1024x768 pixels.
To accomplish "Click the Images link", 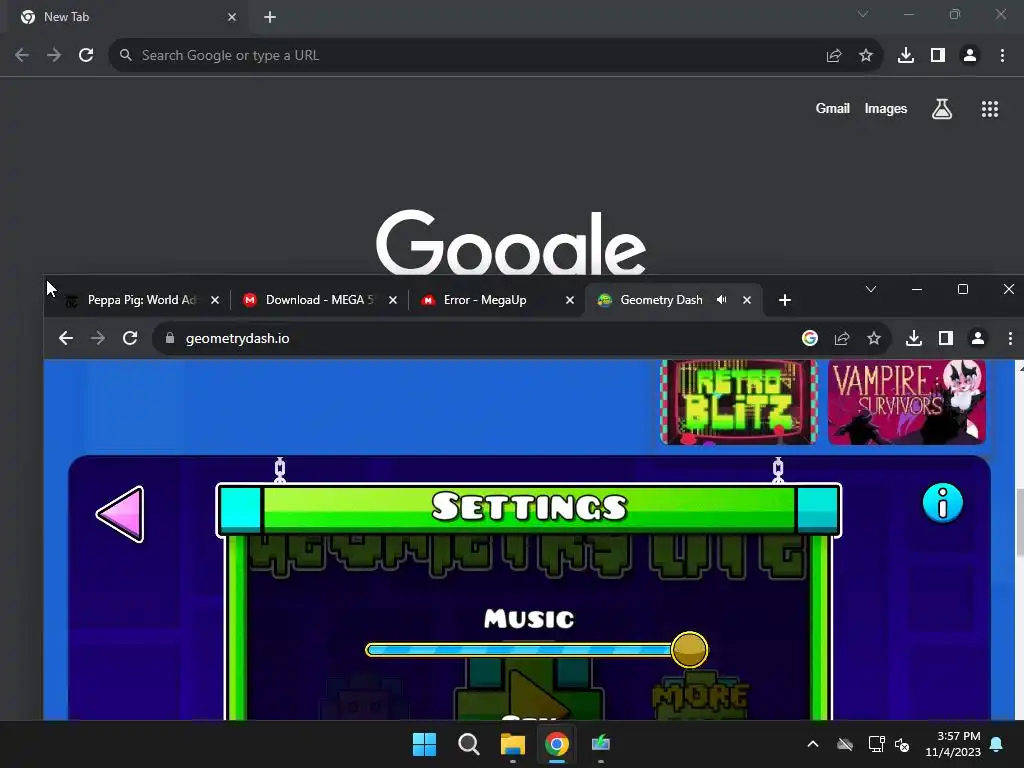I will [886, 108].
